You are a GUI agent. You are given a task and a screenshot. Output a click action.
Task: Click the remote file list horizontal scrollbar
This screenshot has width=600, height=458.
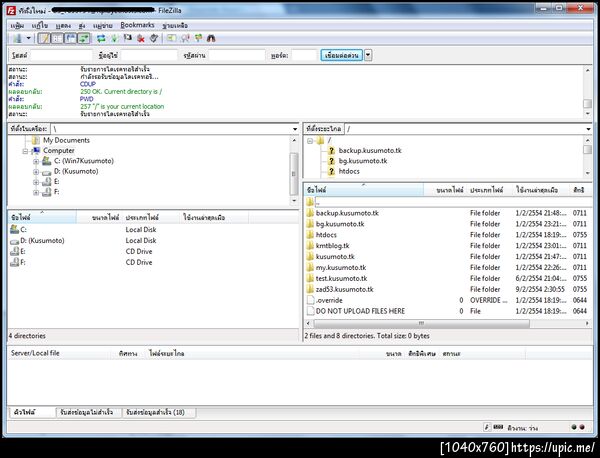421,324
